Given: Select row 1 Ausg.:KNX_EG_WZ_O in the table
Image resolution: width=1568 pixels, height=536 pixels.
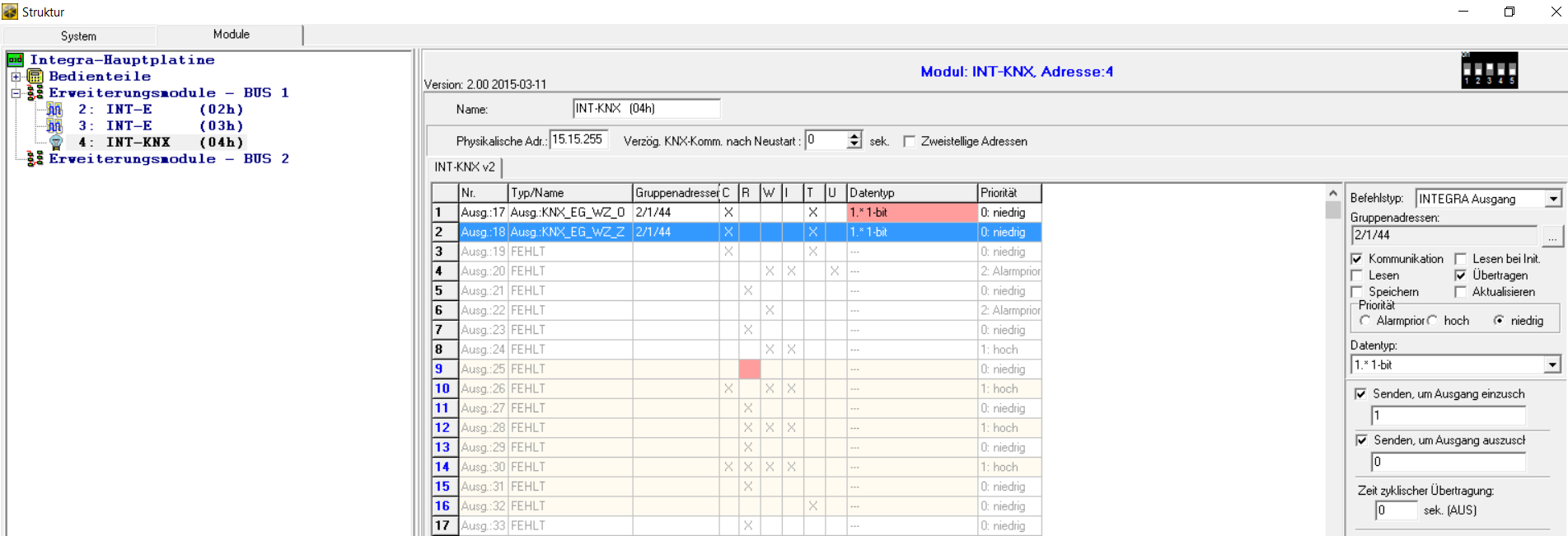Looking at the screenshot, I should coord(568,212).
